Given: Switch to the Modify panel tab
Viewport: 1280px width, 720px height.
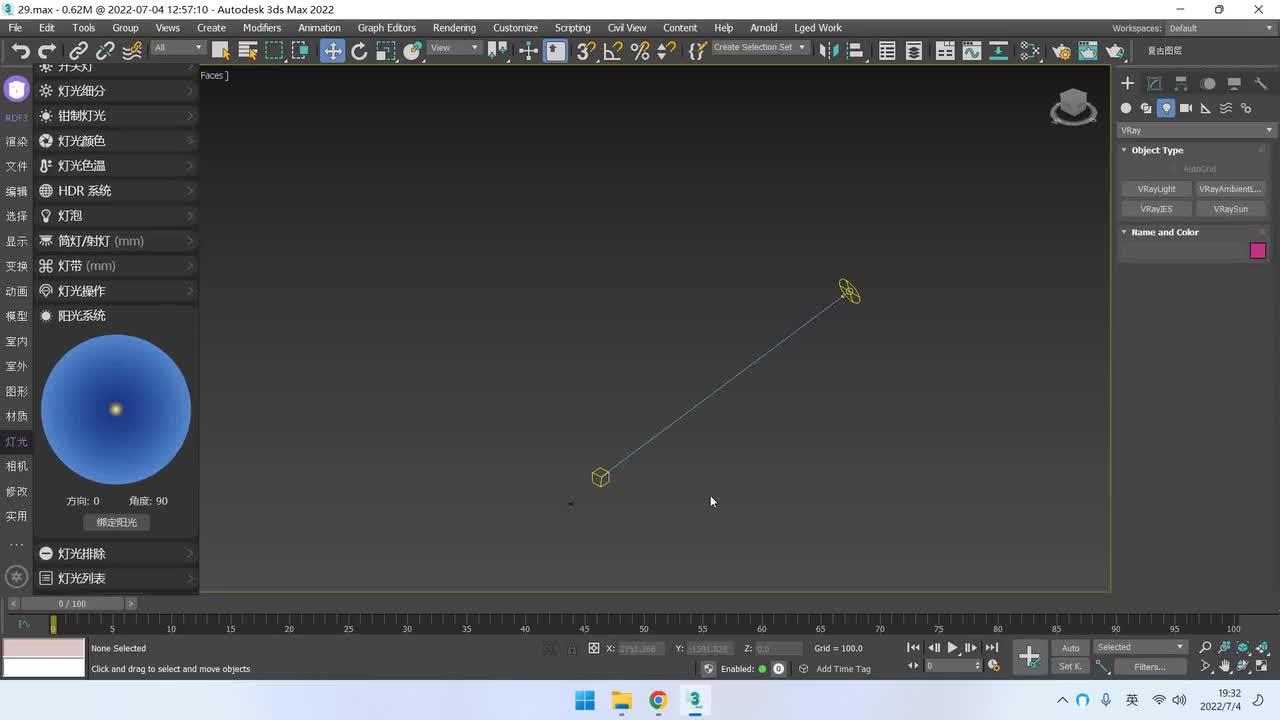Looking at the screenshot, I should 1154,84.
